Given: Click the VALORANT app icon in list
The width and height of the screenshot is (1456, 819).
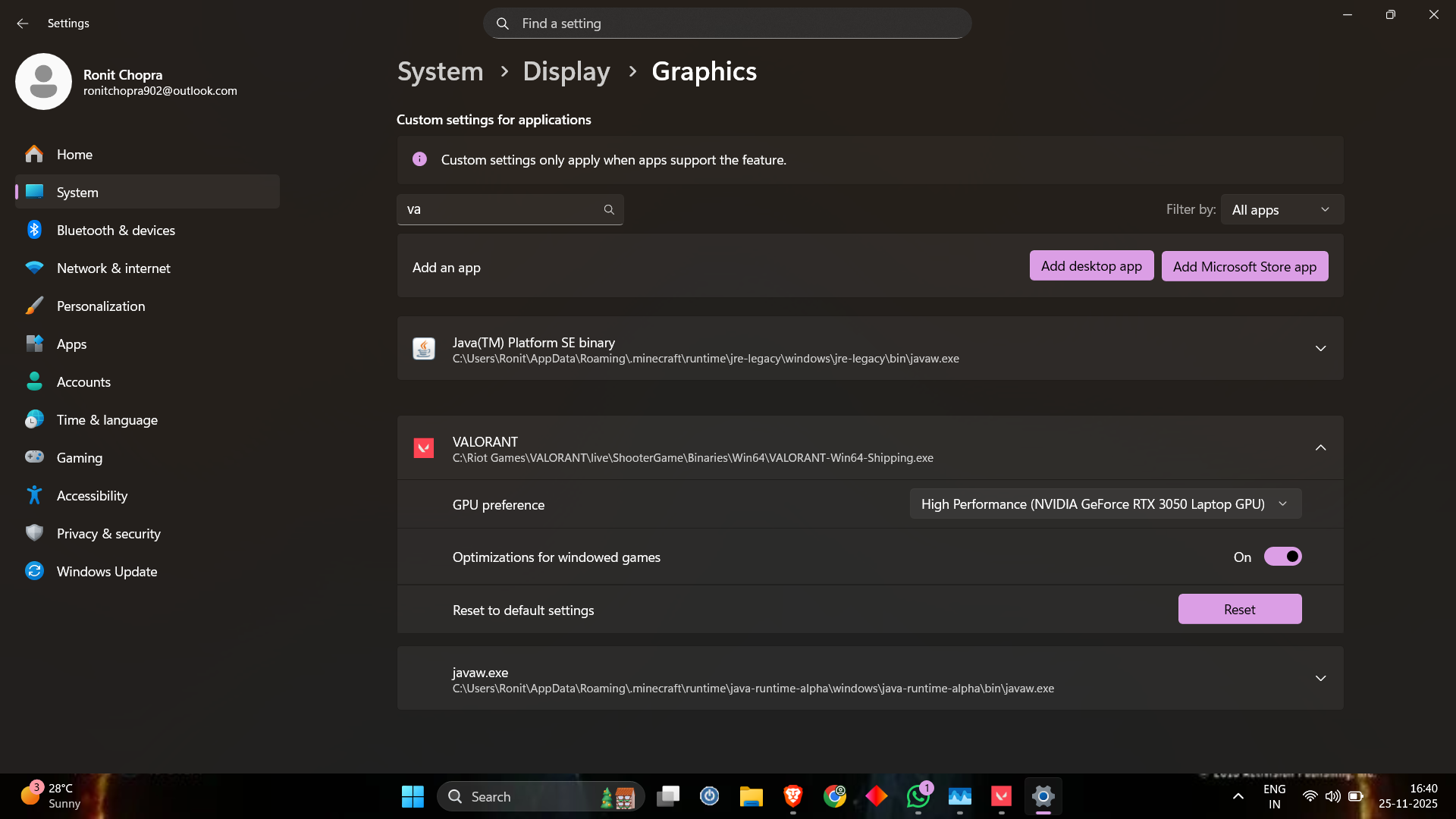Looking at the screenshot, I should point(423,448).
